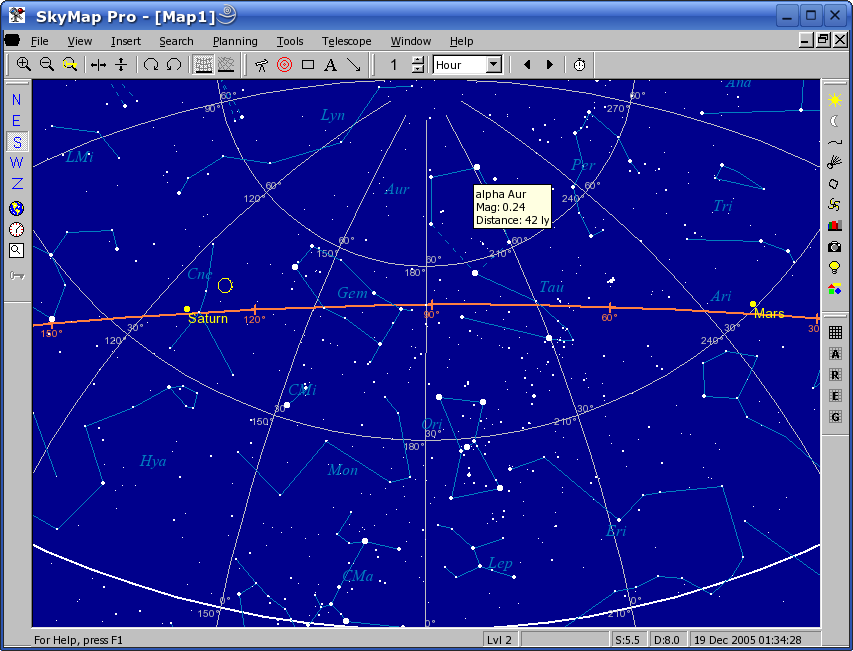Toggle Sun display icon
Viewport: 853px width, 651px height.
tap(835, 100)
